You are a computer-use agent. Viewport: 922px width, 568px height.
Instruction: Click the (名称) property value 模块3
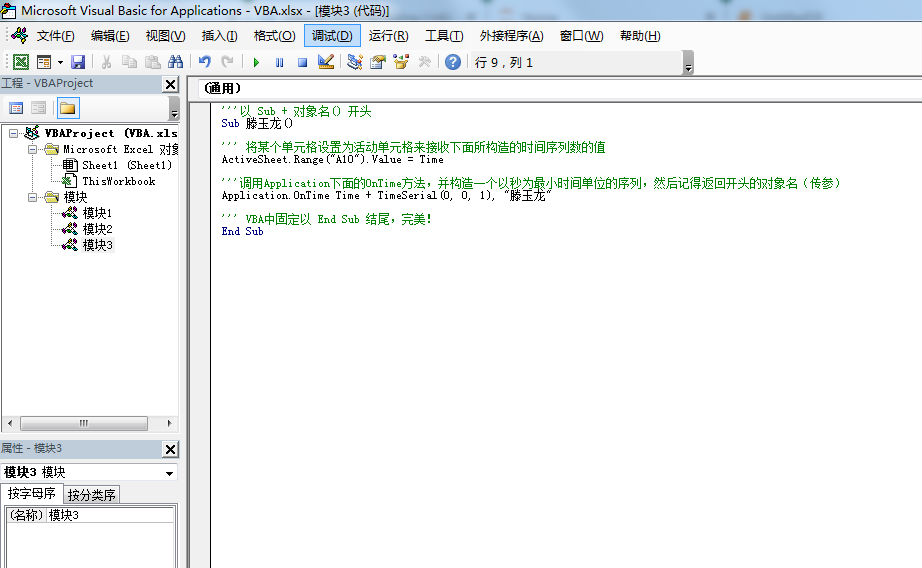coord(111,515)
